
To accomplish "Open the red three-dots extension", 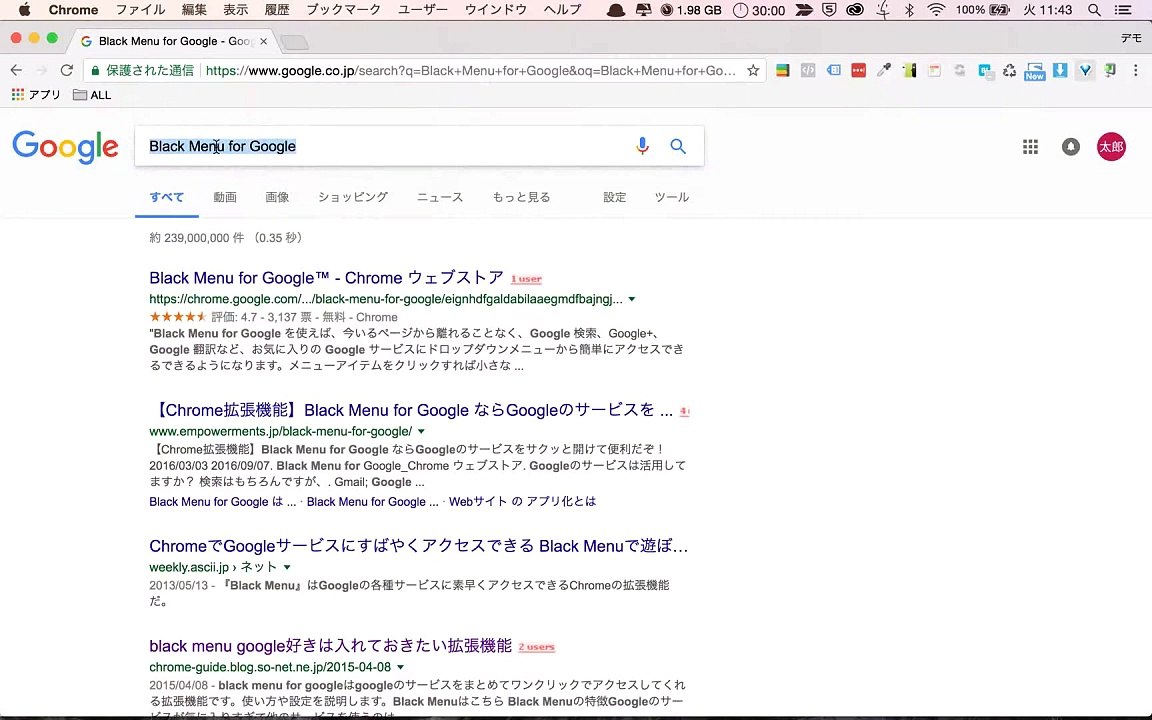I will click(858, 71).
